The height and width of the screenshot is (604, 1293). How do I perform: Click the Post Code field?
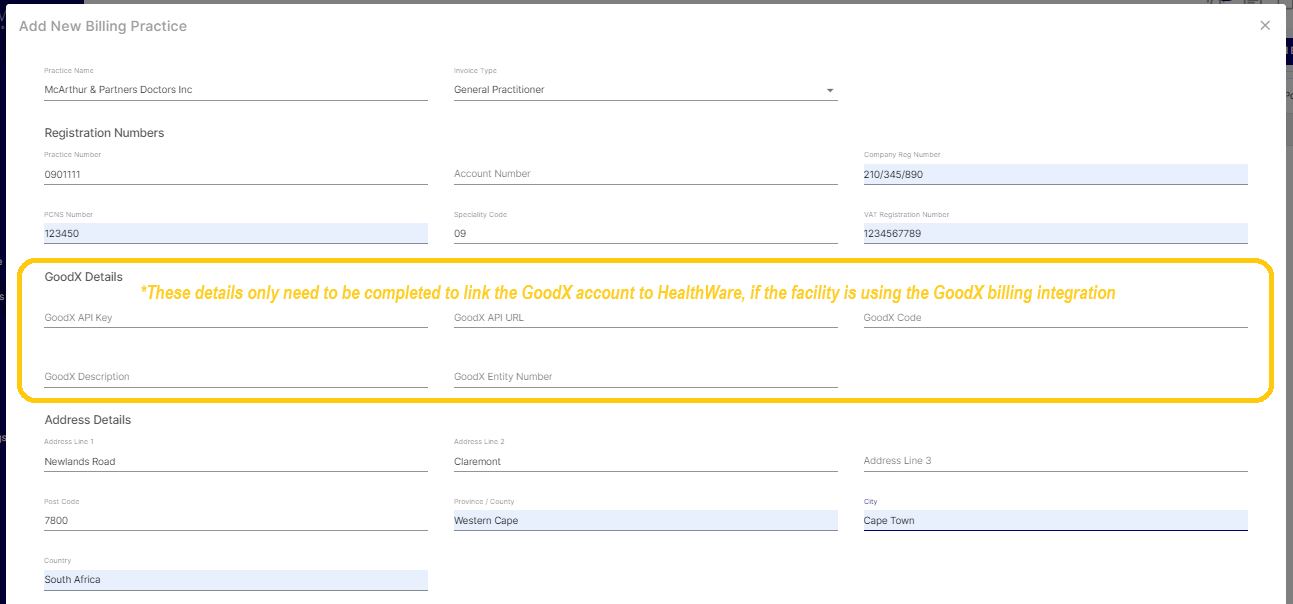pyautogui.click(x=235, y=521)
